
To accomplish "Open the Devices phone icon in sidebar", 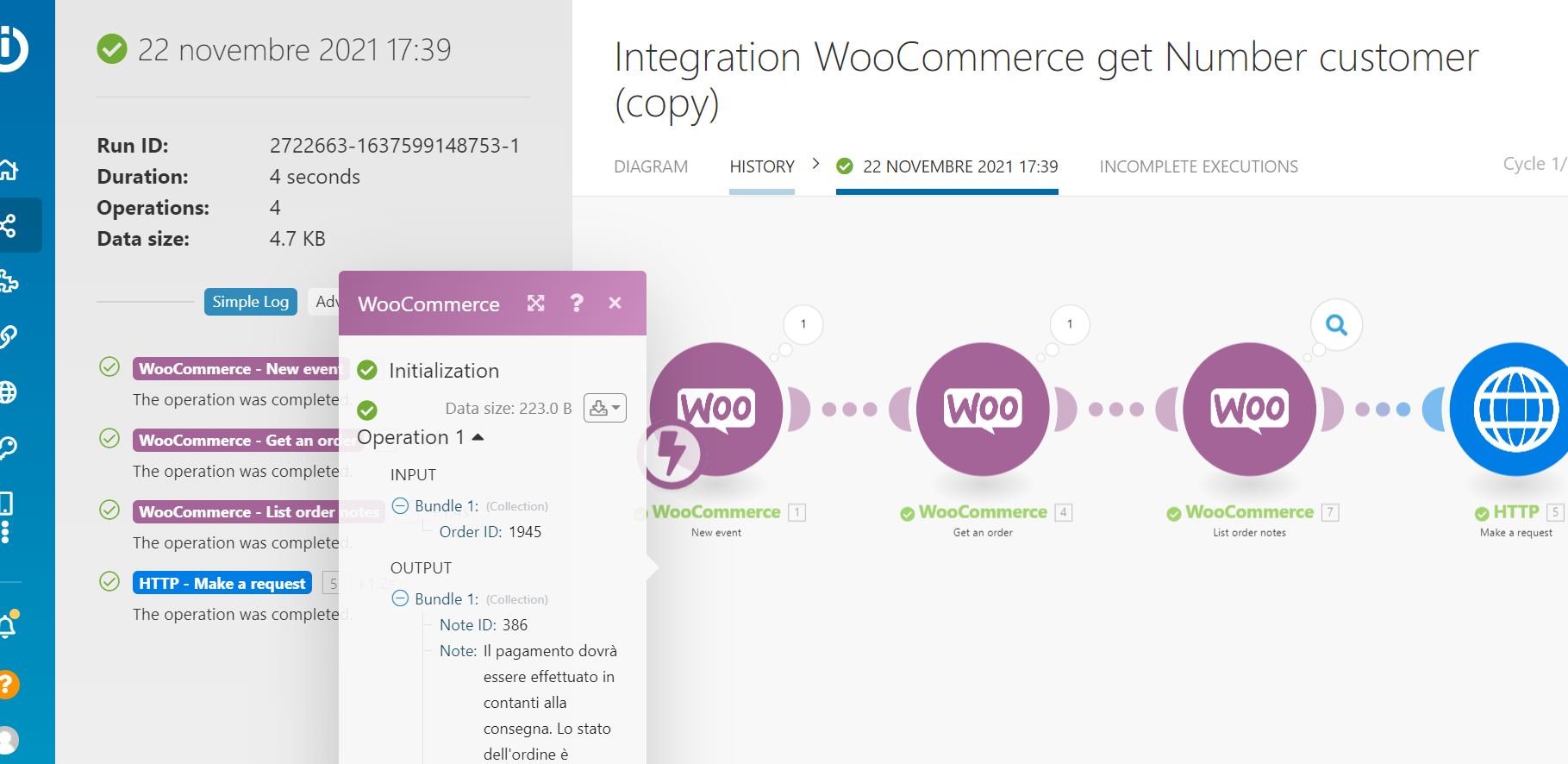I will click(7, 504).
